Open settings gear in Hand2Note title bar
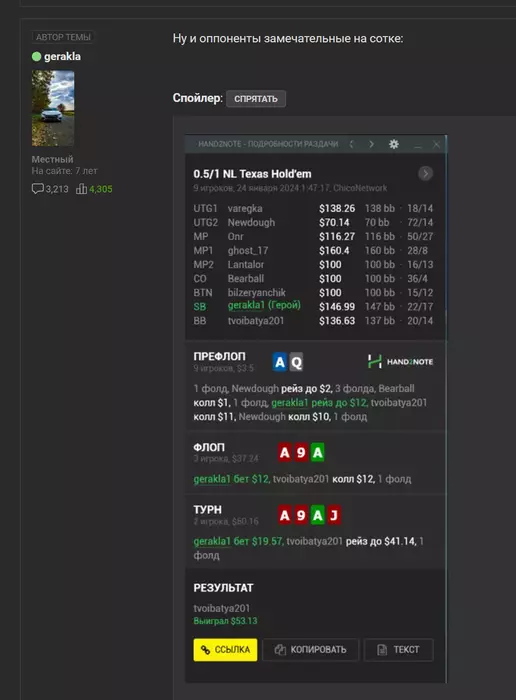 point(393,144)
